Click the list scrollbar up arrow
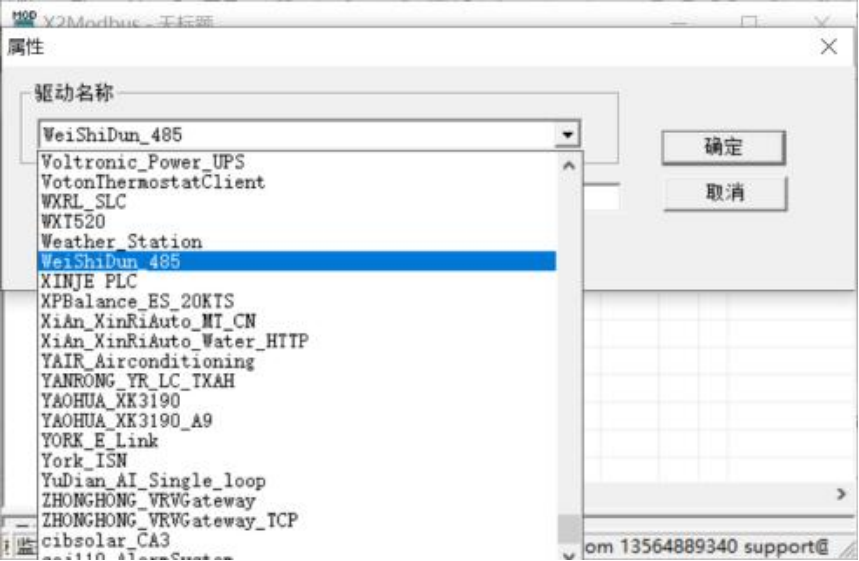 (x=569, y=165)
